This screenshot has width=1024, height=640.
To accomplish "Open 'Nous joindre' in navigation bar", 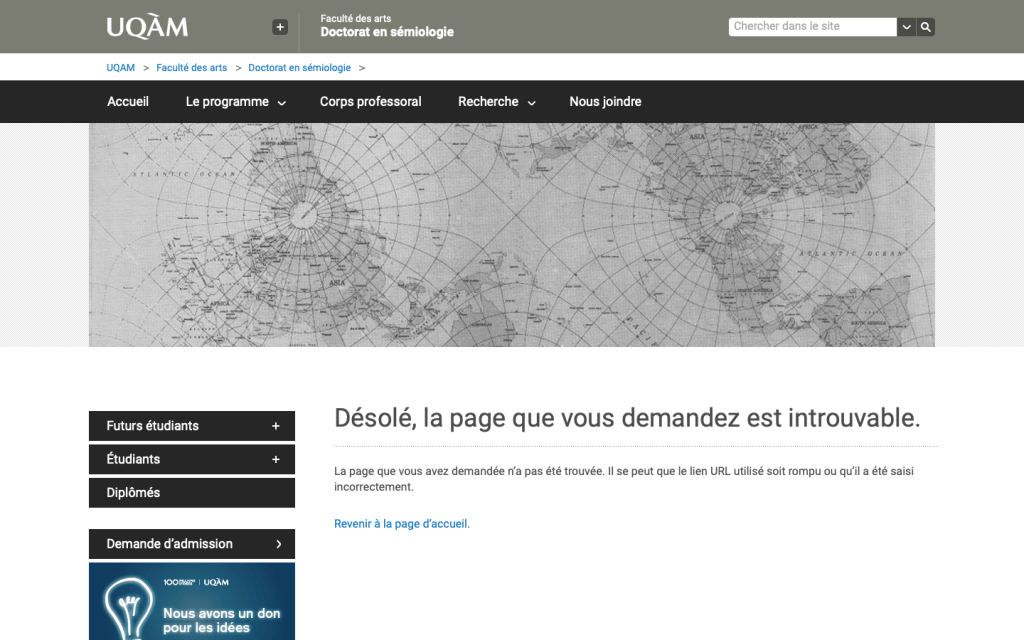I will click(x=605, y=102).
